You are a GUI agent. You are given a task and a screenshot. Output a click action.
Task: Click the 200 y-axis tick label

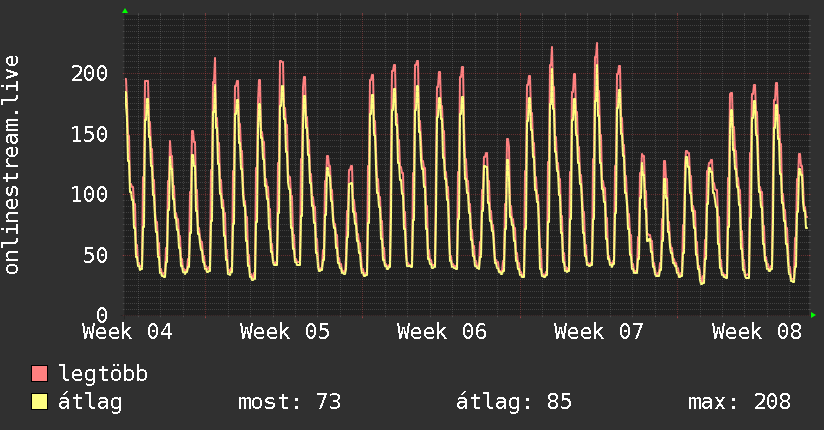pyautogui.click(x=89, y=73)
